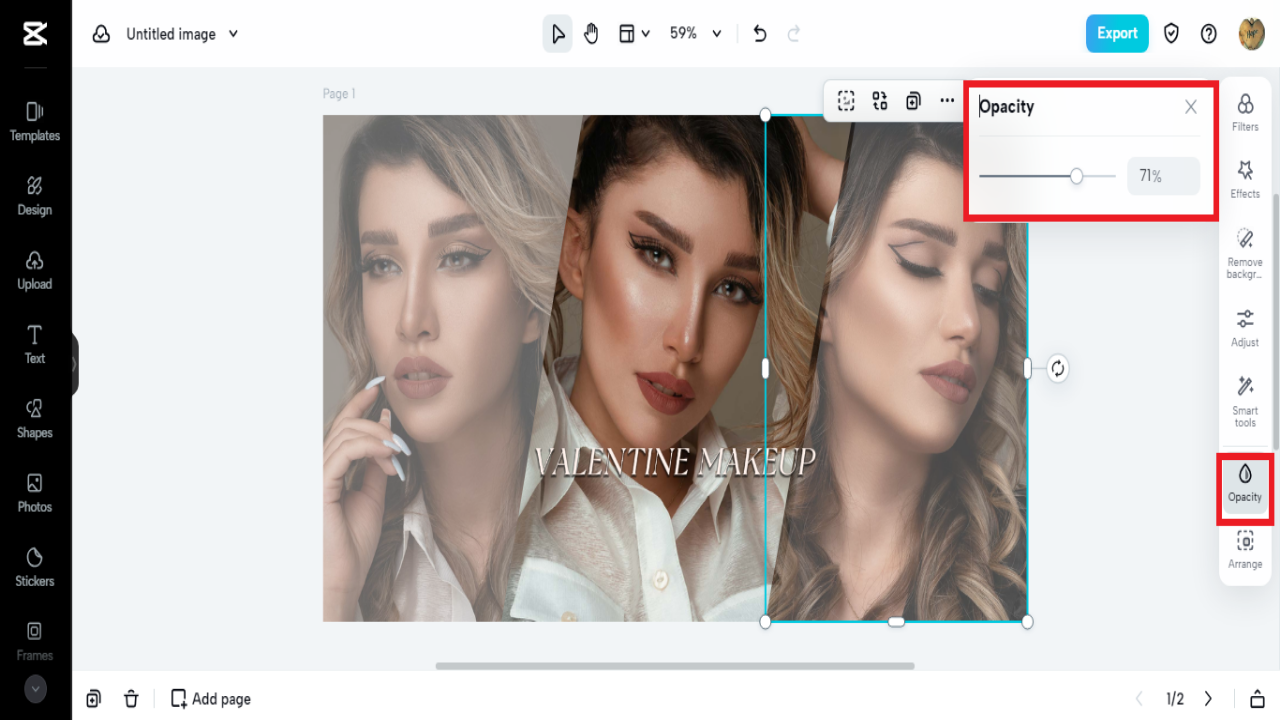1280x720 pixels.
Task: Open the Smart tools panel
Action: click(x=1245, y=398)
